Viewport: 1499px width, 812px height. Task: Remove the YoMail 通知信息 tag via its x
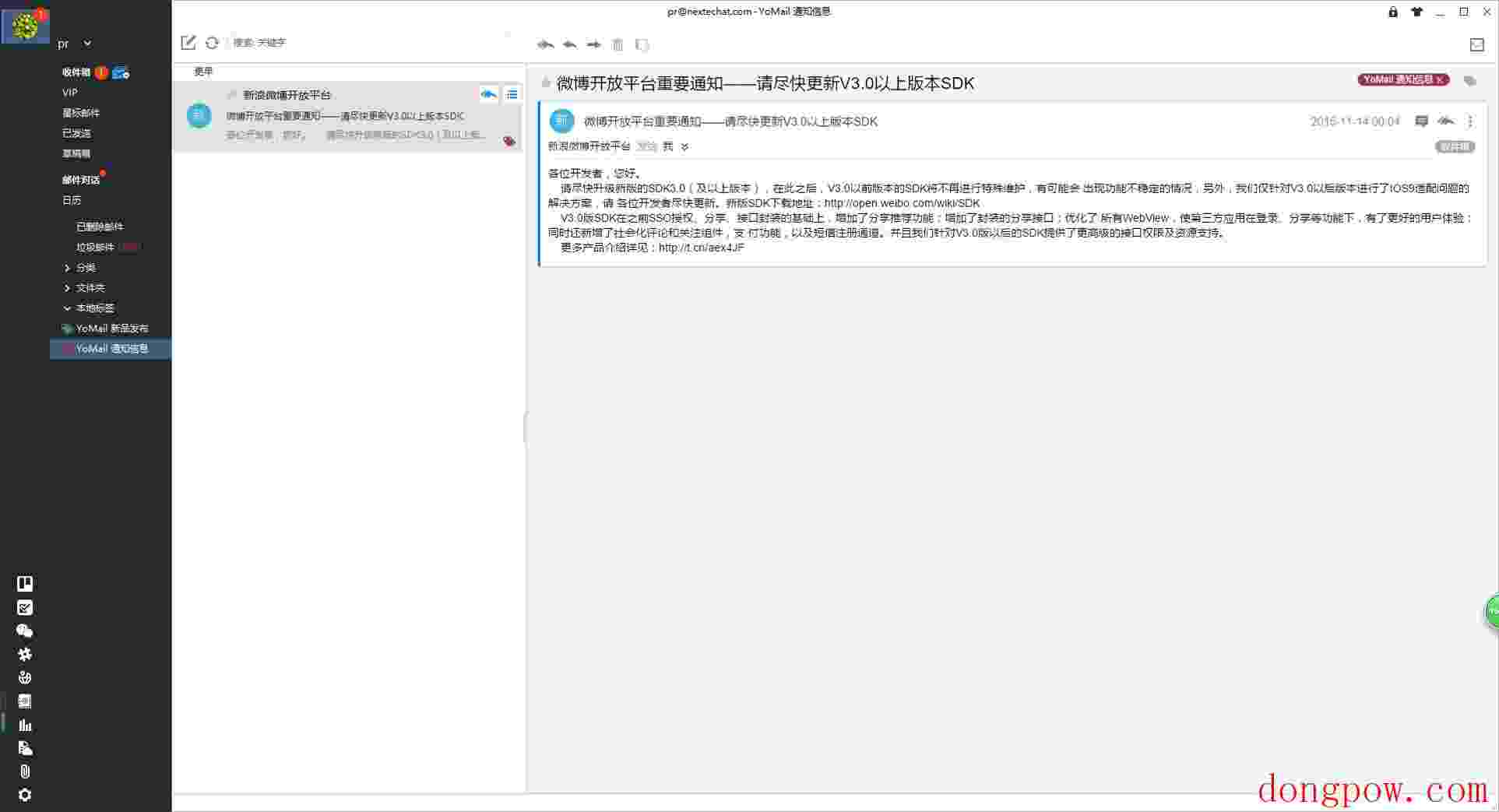(1441, 80)
